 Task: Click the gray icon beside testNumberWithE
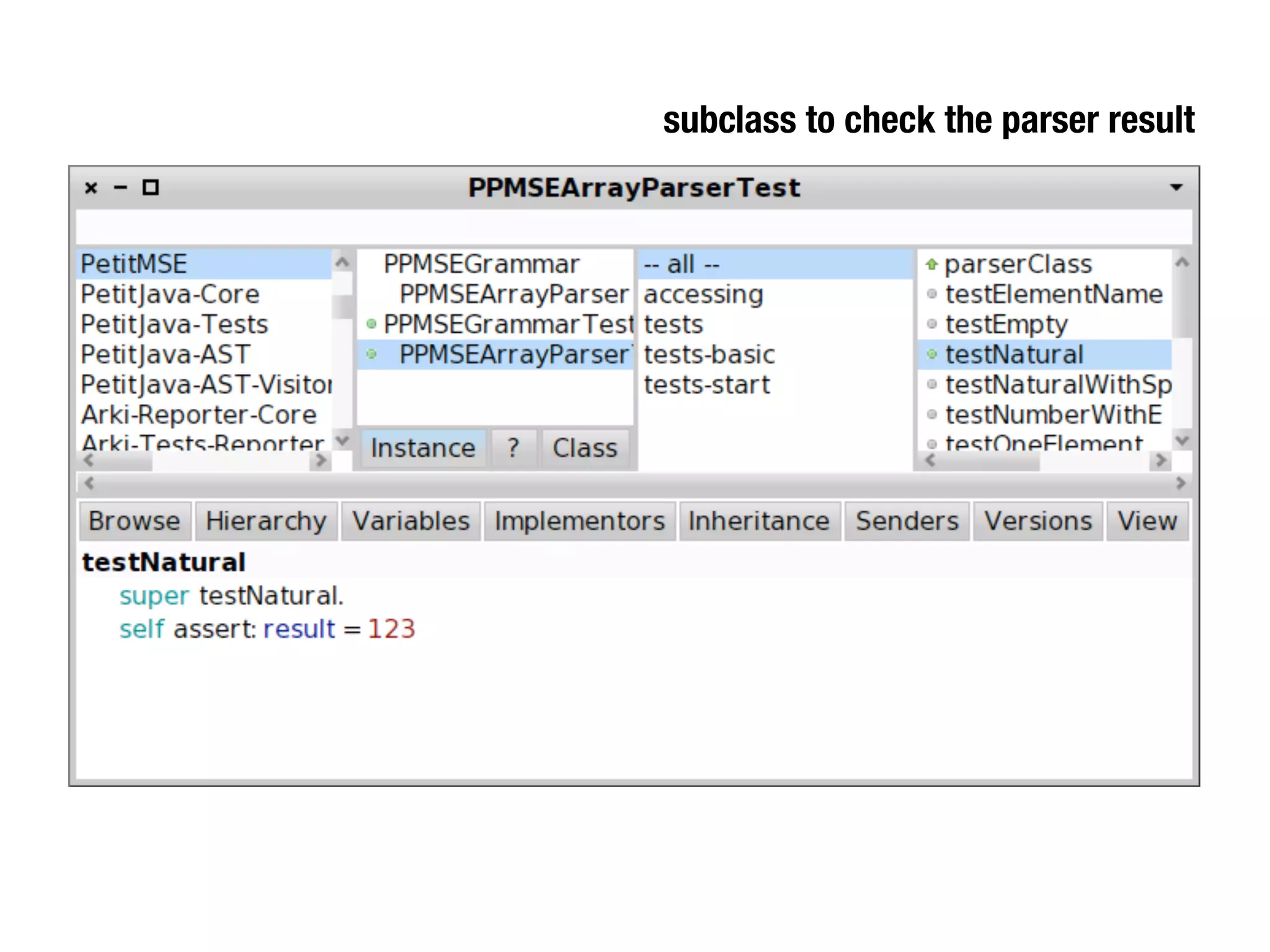pos(931,414)
